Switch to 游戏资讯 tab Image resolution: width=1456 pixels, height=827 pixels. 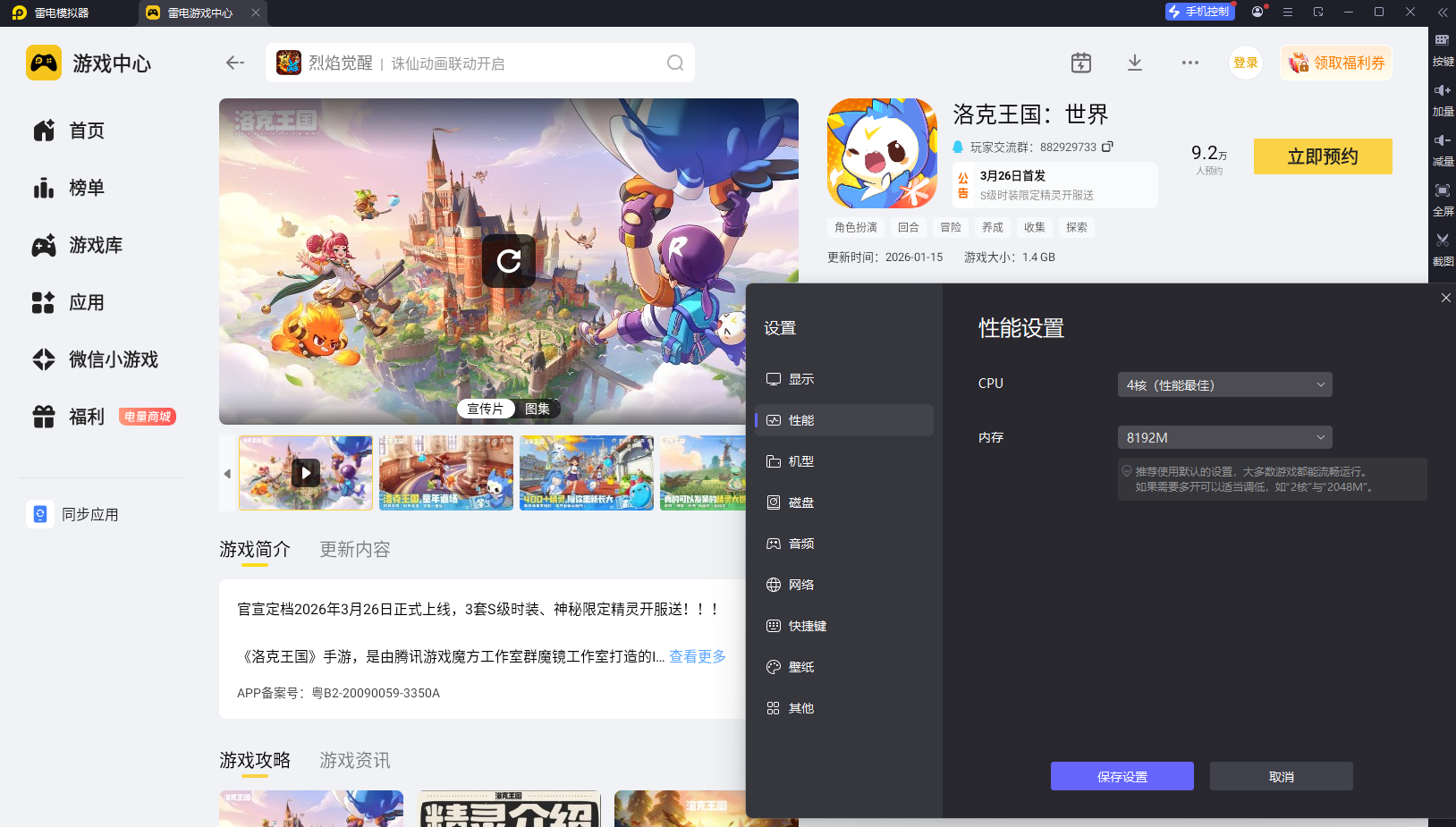(355, 760)
